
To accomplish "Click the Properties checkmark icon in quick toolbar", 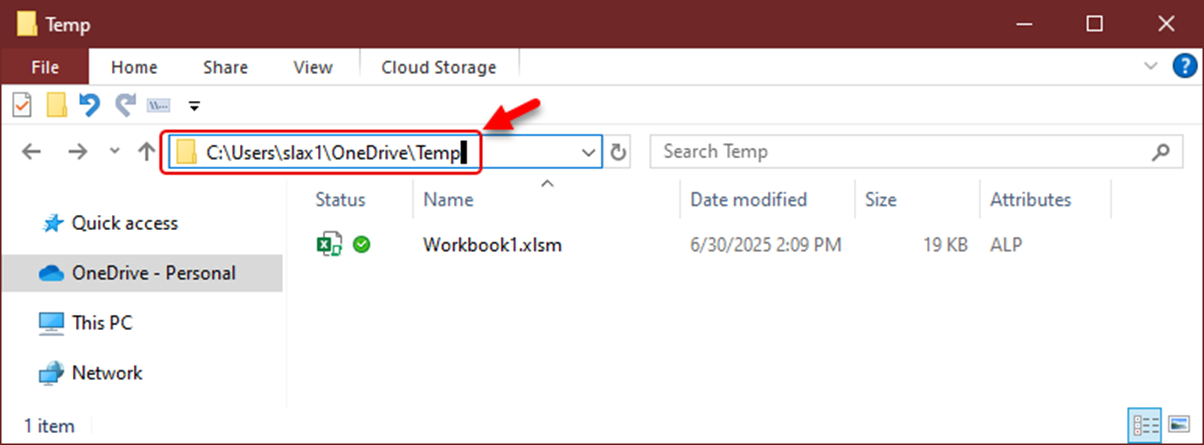I will [x=21, y=104].
